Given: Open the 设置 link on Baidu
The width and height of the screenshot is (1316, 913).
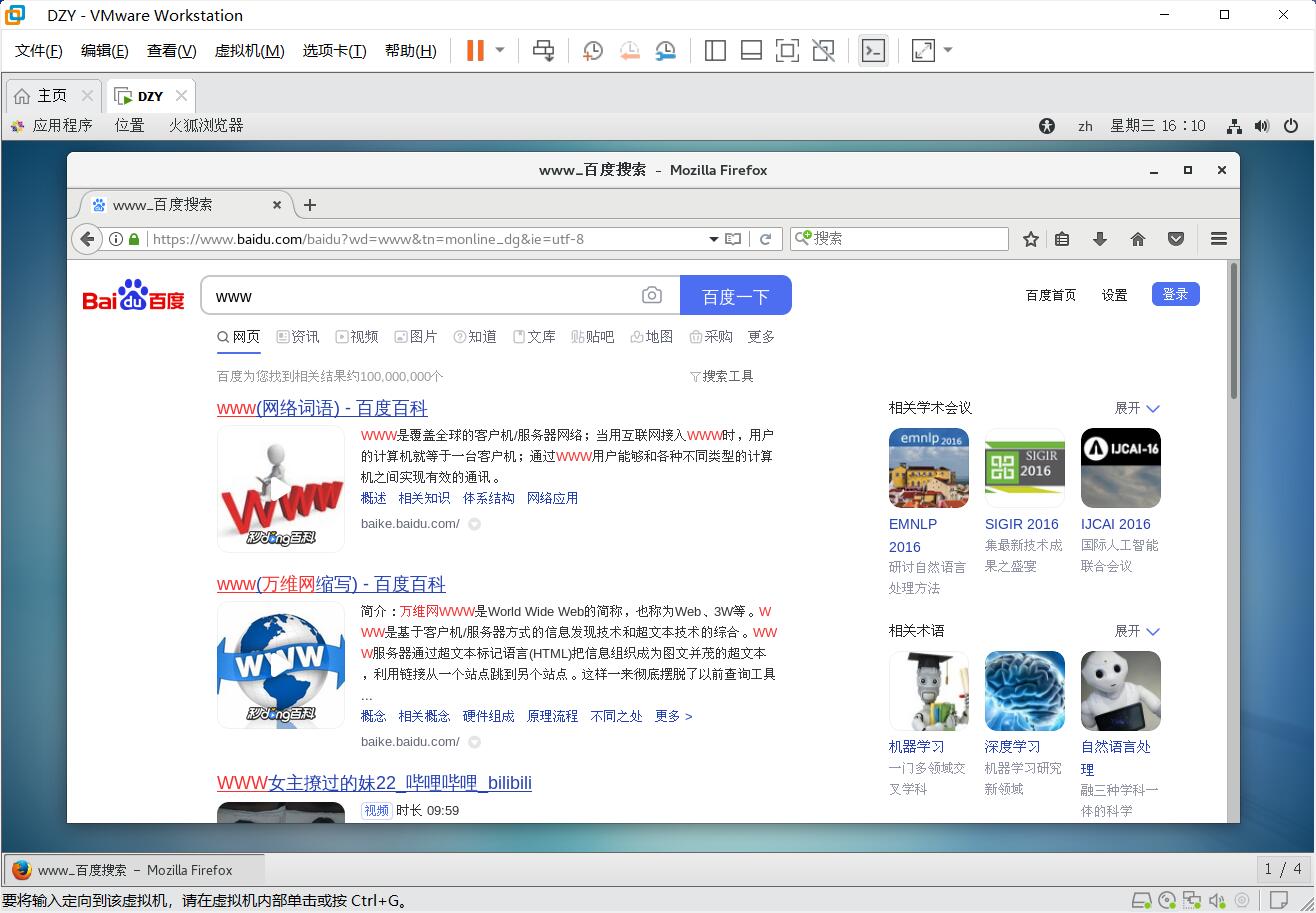Looking at the screenshot, I should tap(1114, 295).
